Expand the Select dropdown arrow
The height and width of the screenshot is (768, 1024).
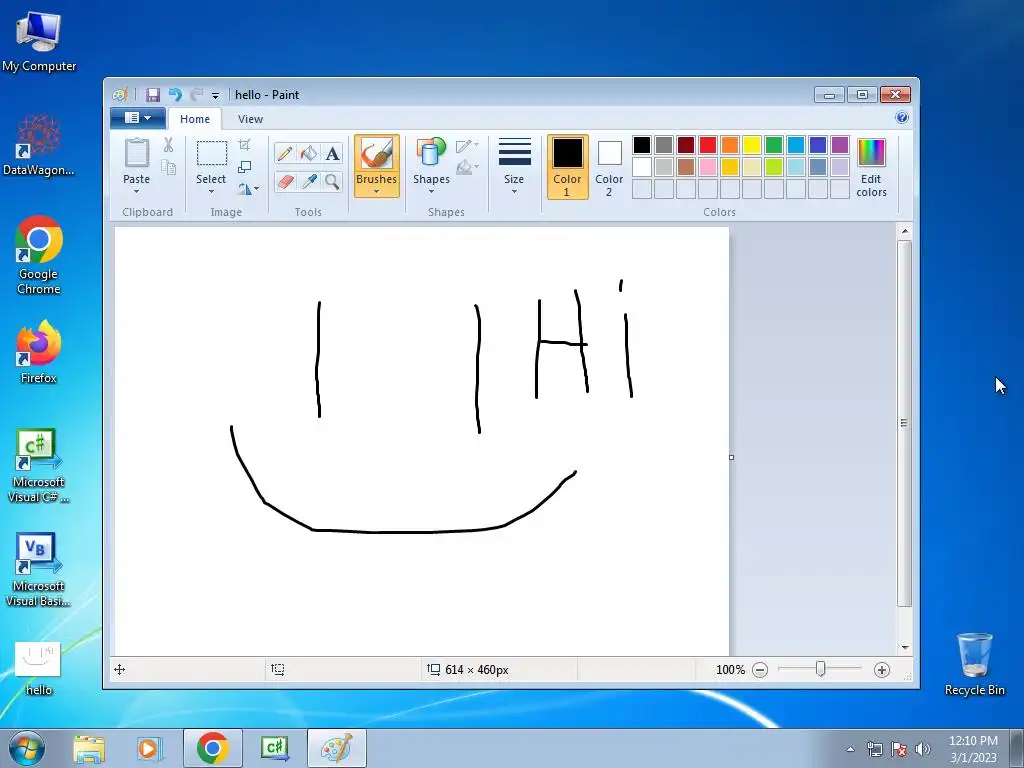pyautogui.click(x=211, y=192)
